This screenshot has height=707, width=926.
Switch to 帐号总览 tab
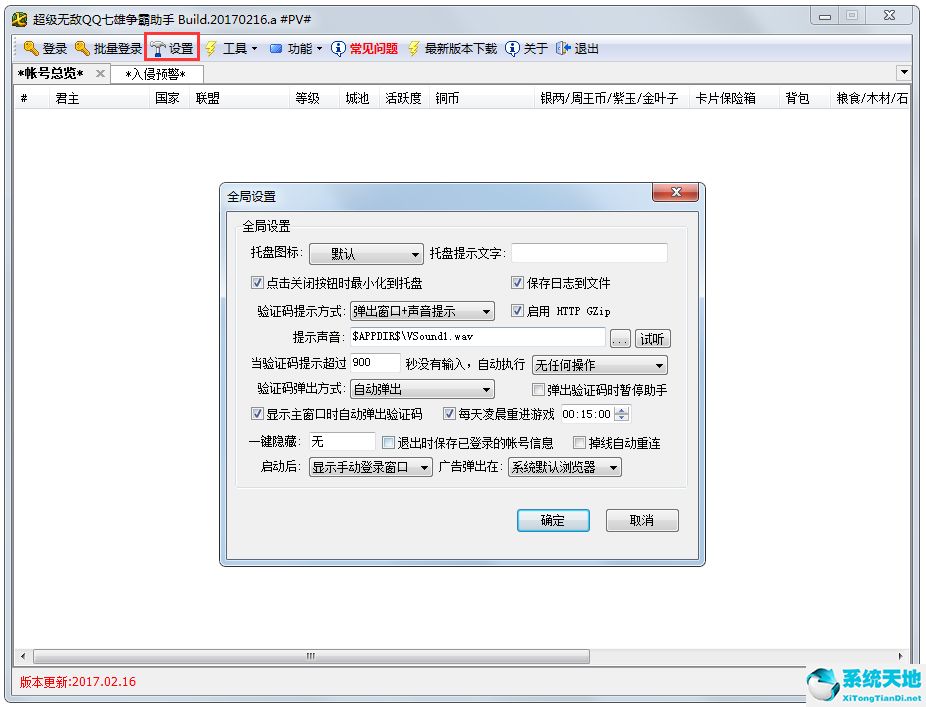(x=51, y=73)
